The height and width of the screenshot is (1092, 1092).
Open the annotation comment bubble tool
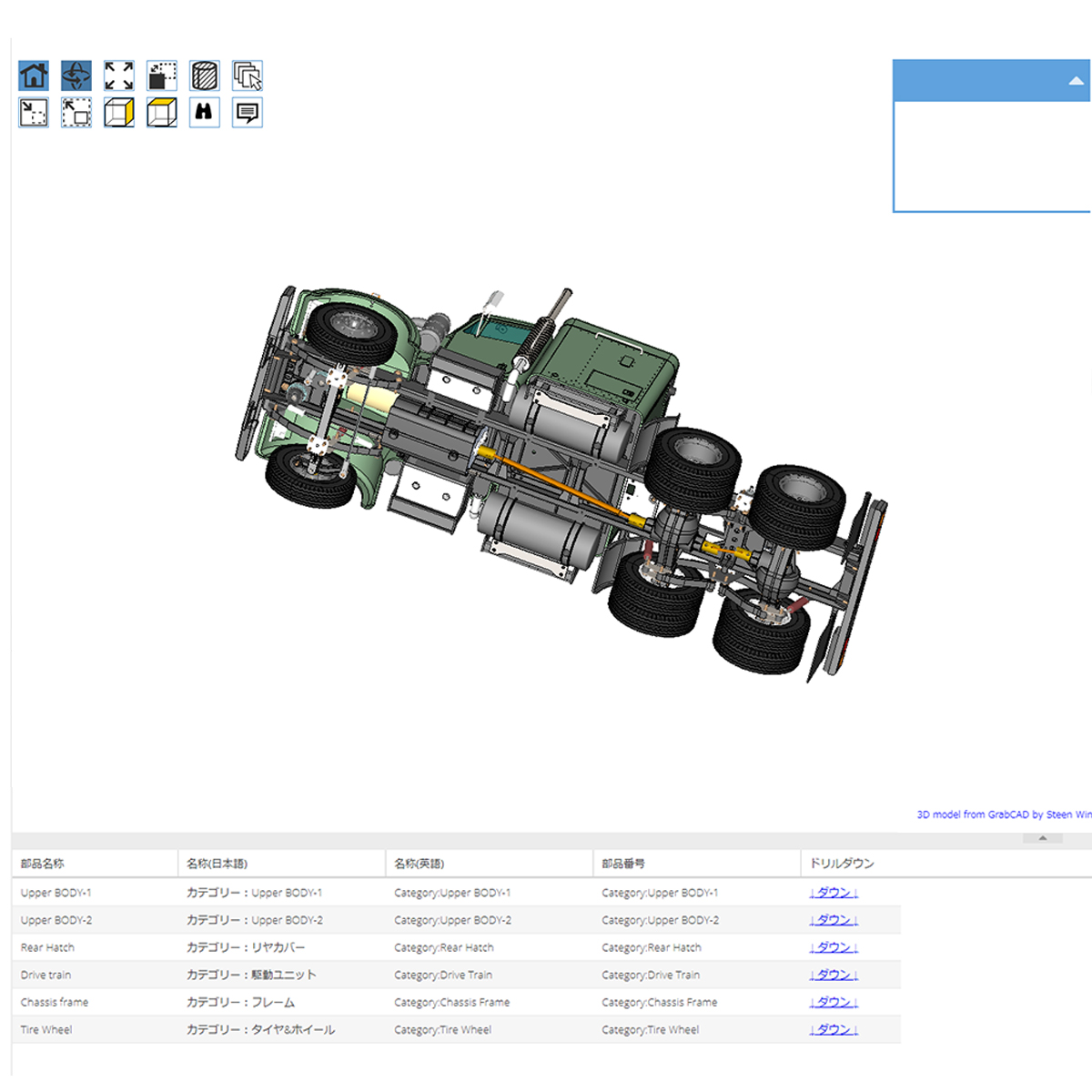248,113
